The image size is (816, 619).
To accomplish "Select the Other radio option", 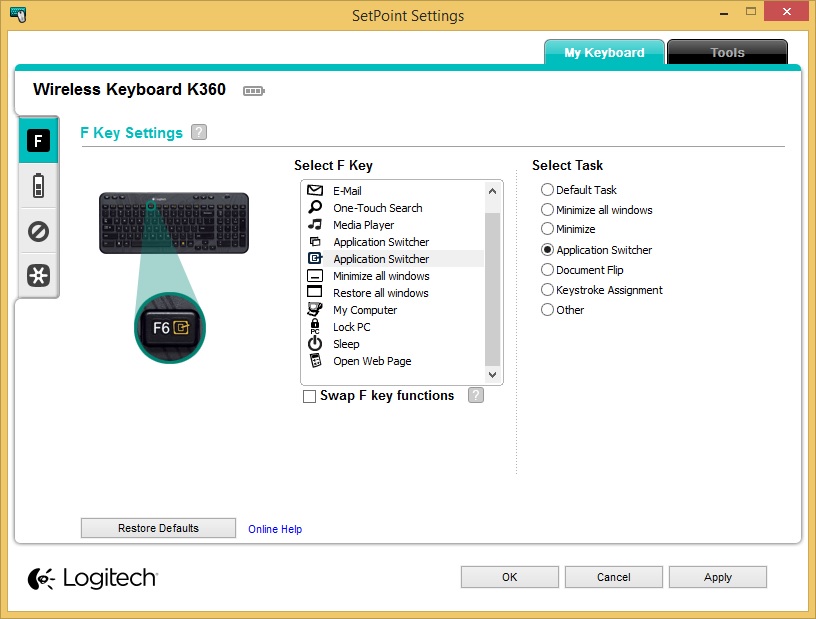I will coord(547,310).
